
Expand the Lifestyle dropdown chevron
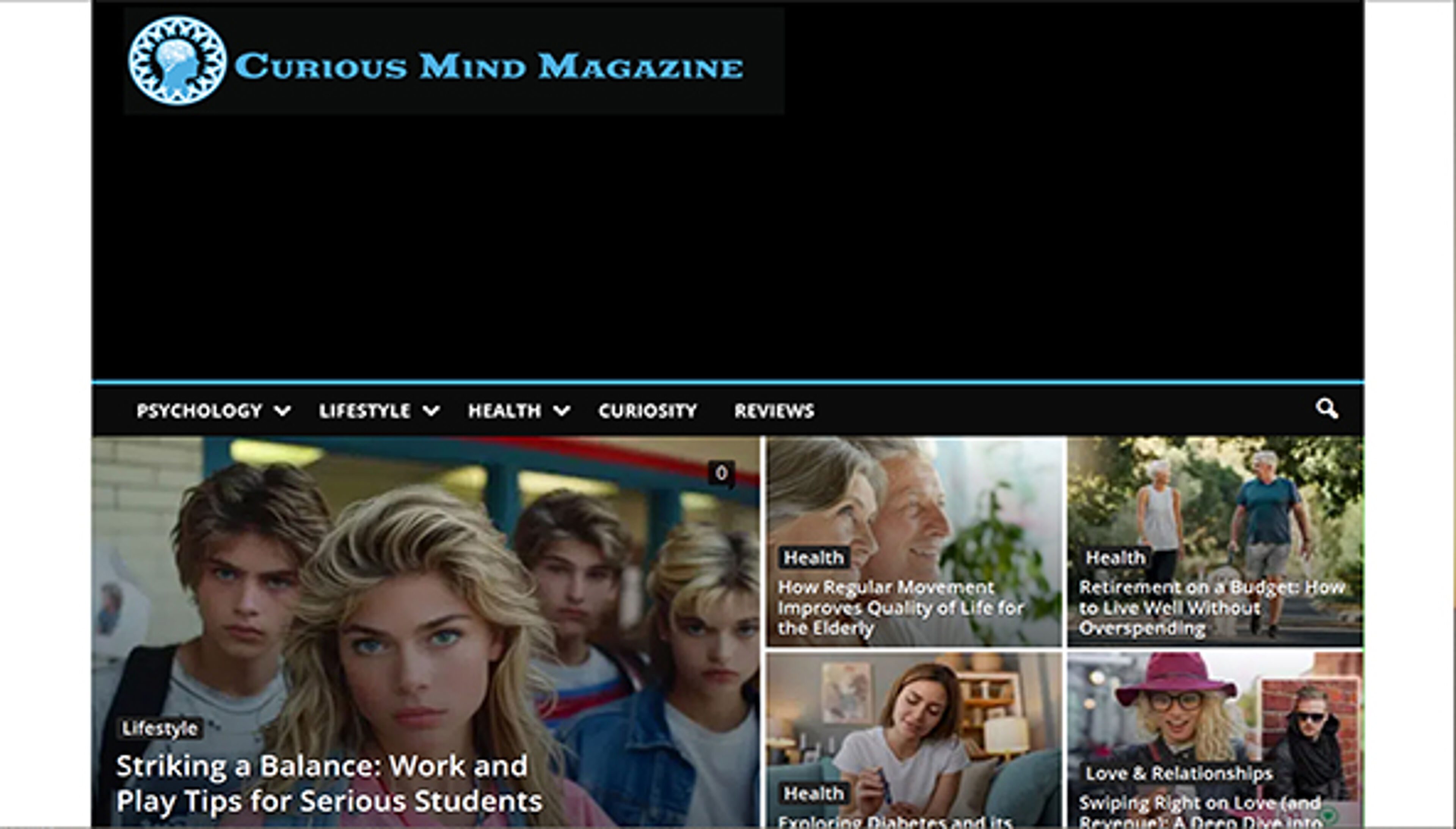433,410
